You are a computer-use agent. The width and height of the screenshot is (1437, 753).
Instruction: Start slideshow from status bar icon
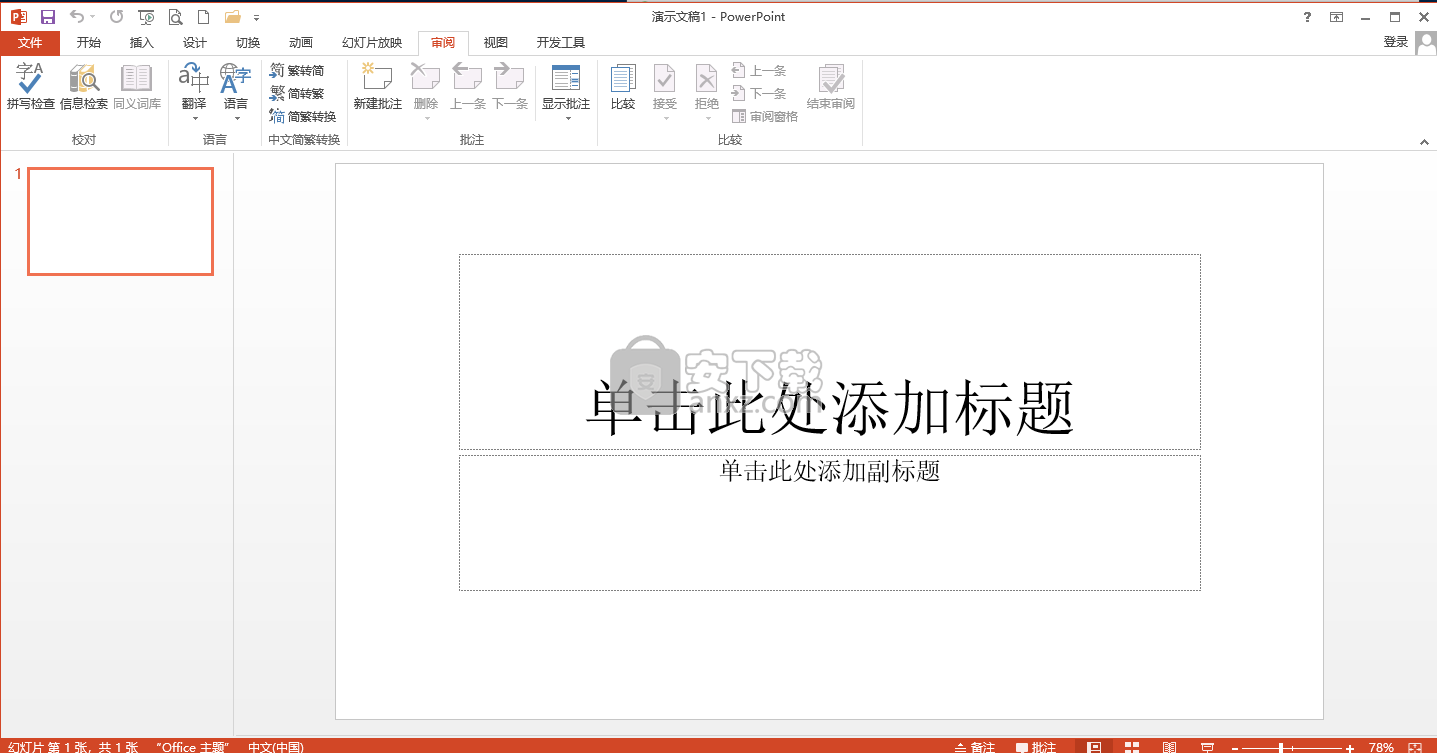point(1207,747)
